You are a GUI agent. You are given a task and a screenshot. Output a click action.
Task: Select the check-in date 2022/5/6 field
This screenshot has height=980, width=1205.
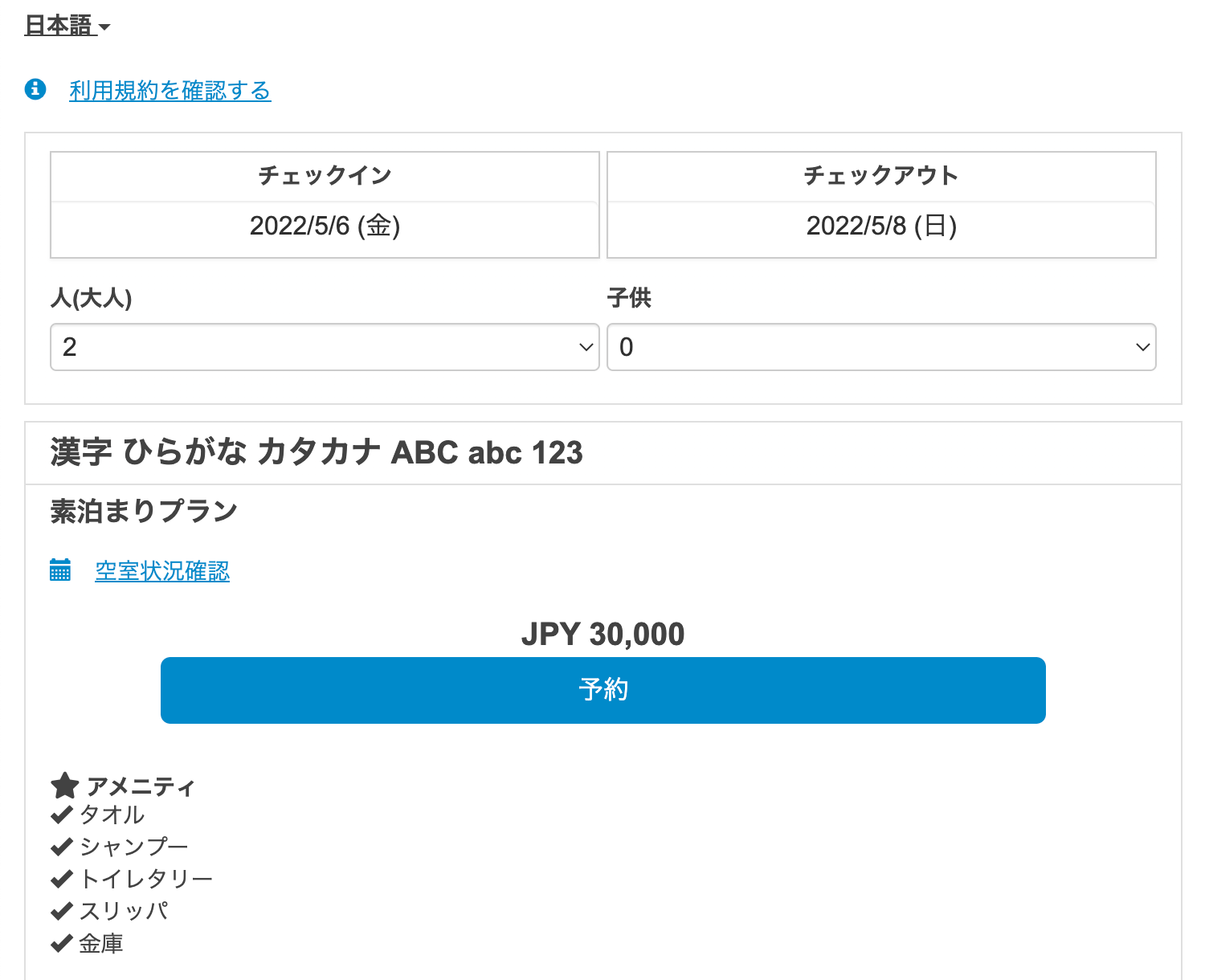click(x=325, y=227)
